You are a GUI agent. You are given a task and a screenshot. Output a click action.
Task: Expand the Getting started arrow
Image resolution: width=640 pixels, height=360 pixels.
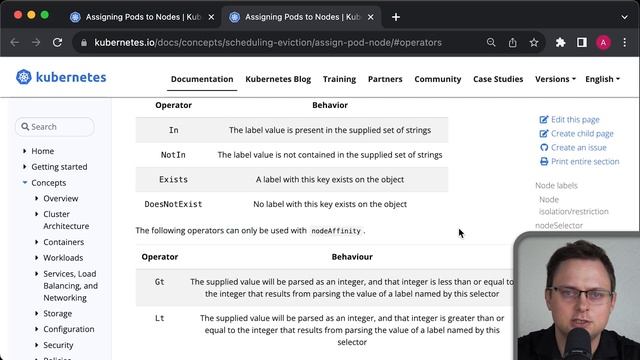24,167
